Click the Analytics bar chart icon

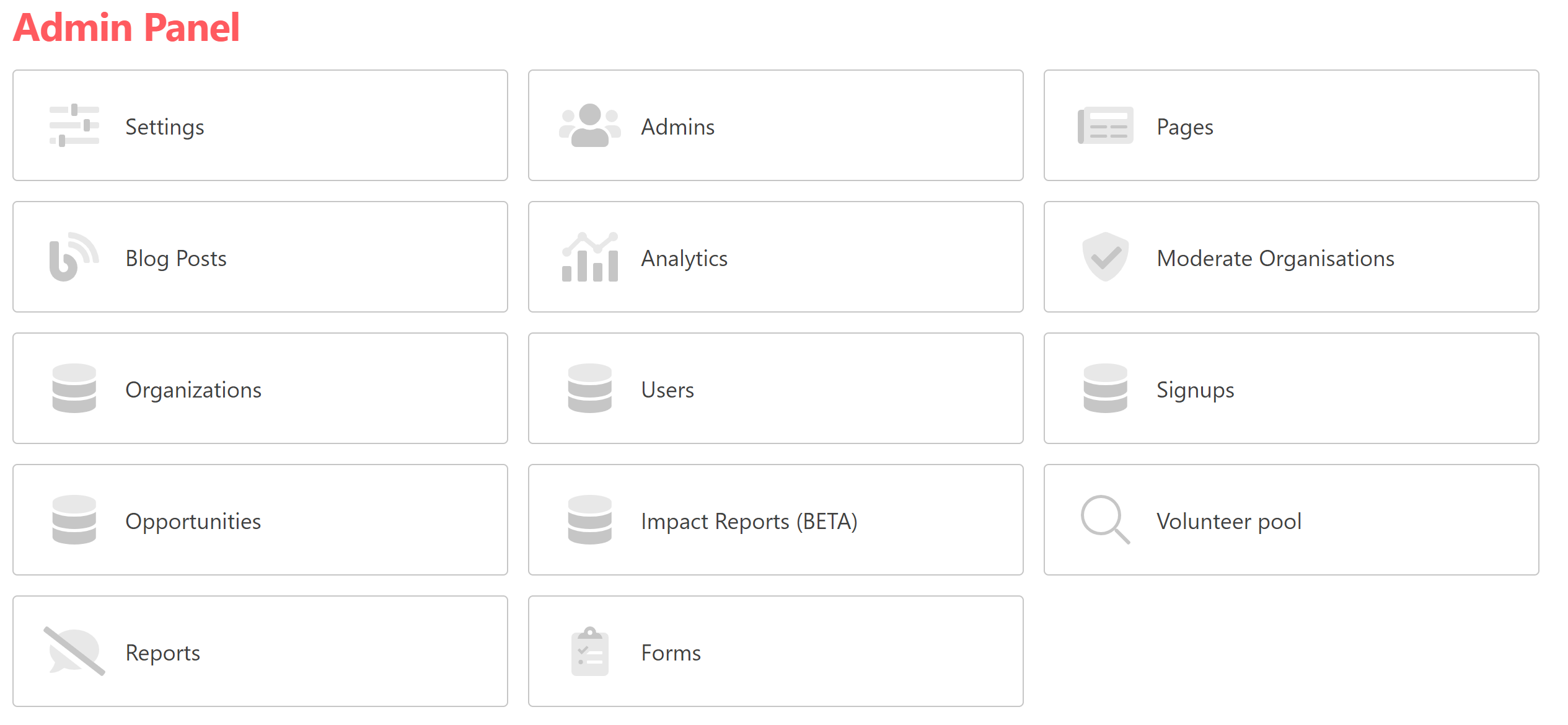click(x=589, y=257)
